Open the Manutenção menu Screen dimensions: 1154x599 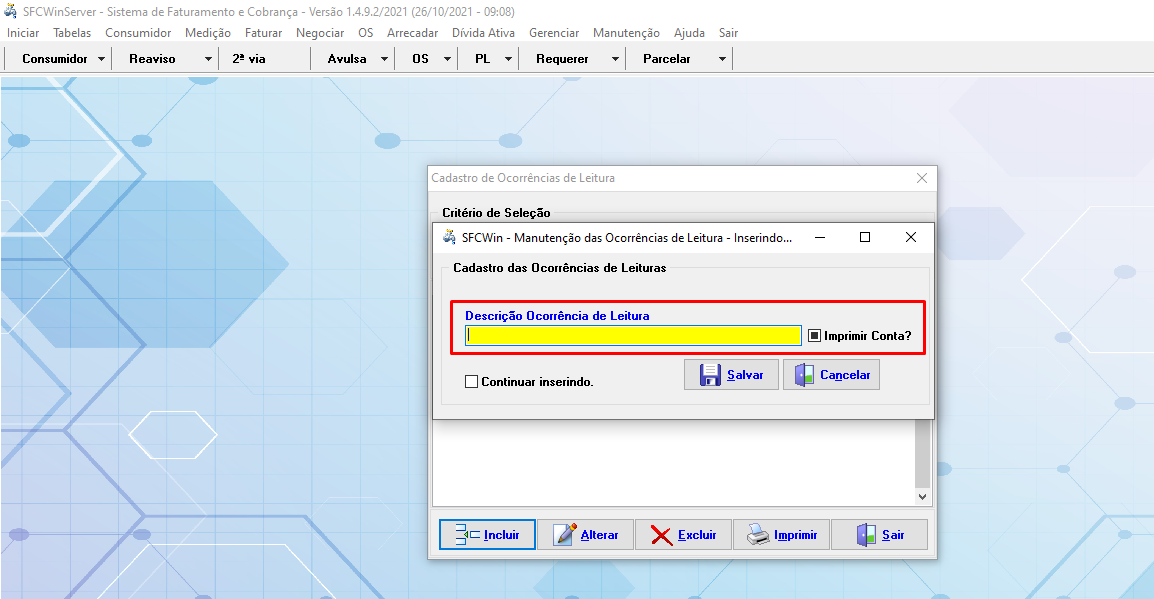click(x=625, y=32)
